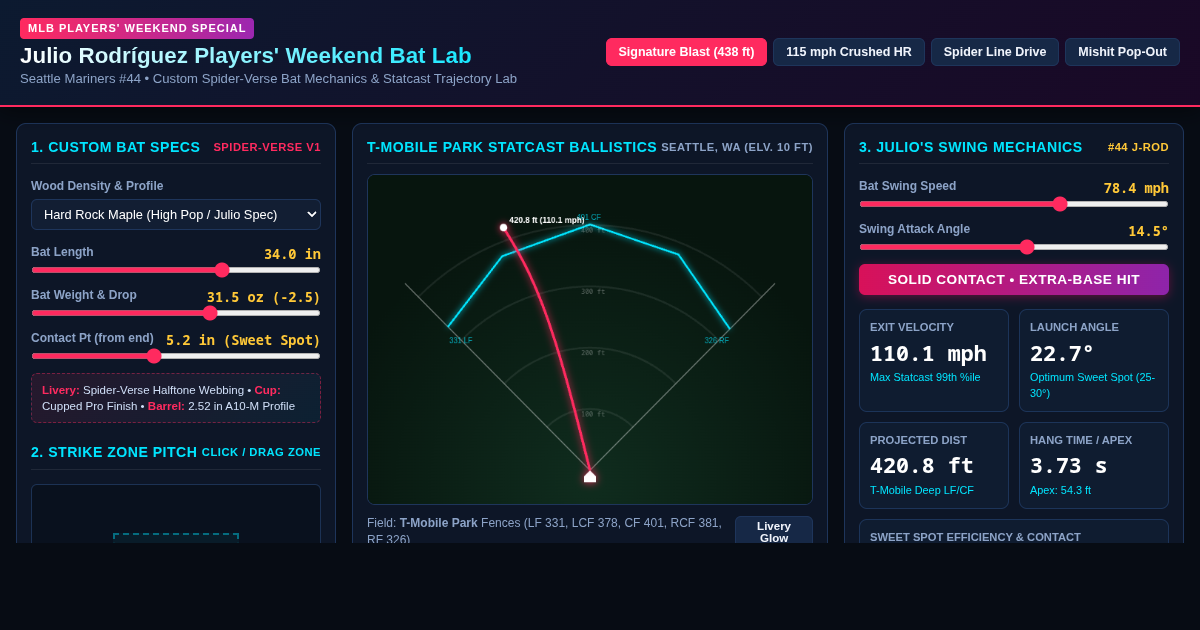This screenshot has height=630, width=1200.
Task: Click the 31.5 oz (-2.5) weight value
Action: click(264, 297)
